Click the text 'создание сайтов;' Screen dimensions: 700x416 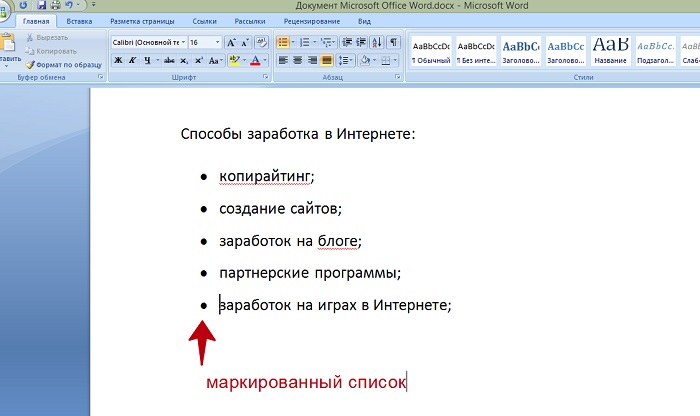280,209
